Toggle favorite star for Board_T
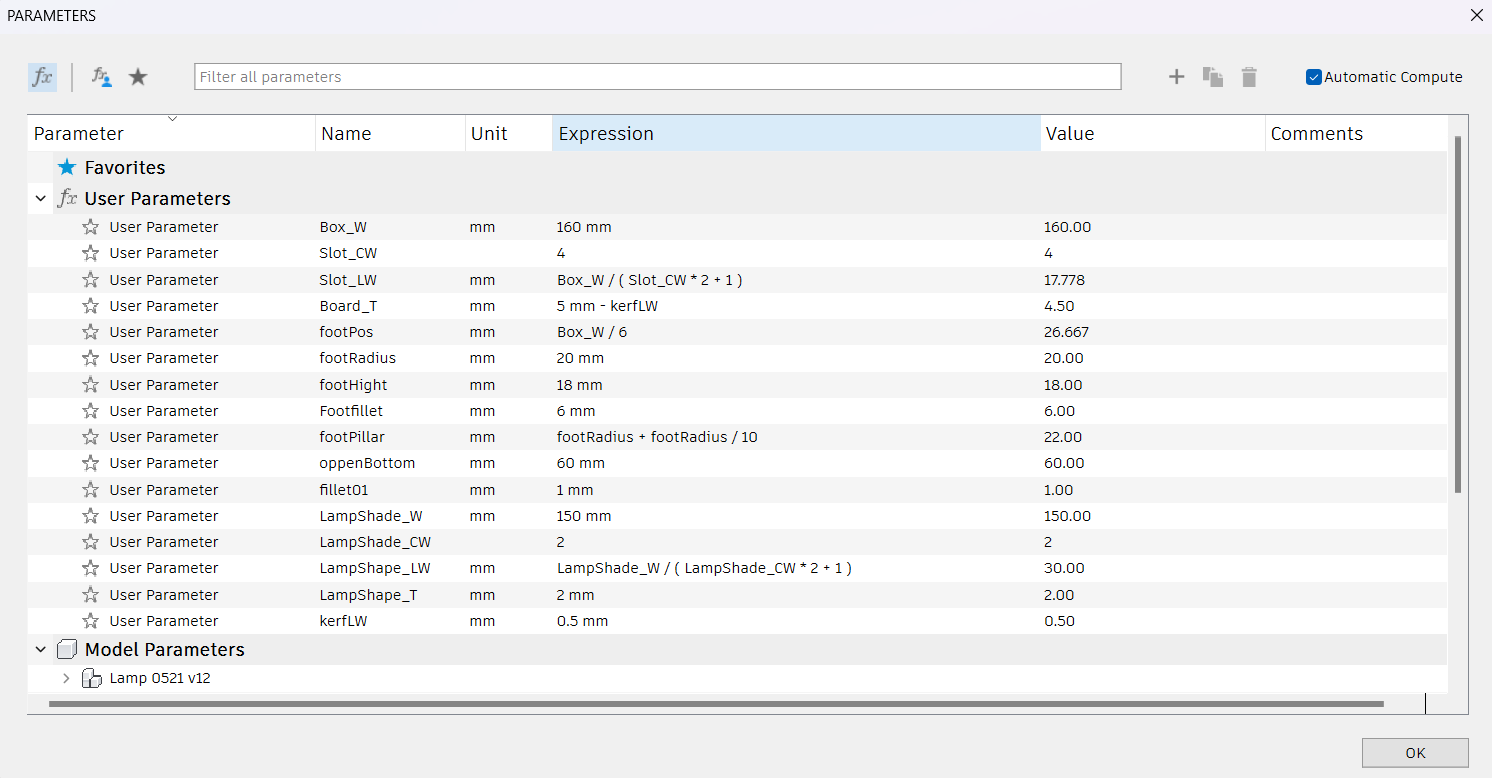 coord(91,306)
